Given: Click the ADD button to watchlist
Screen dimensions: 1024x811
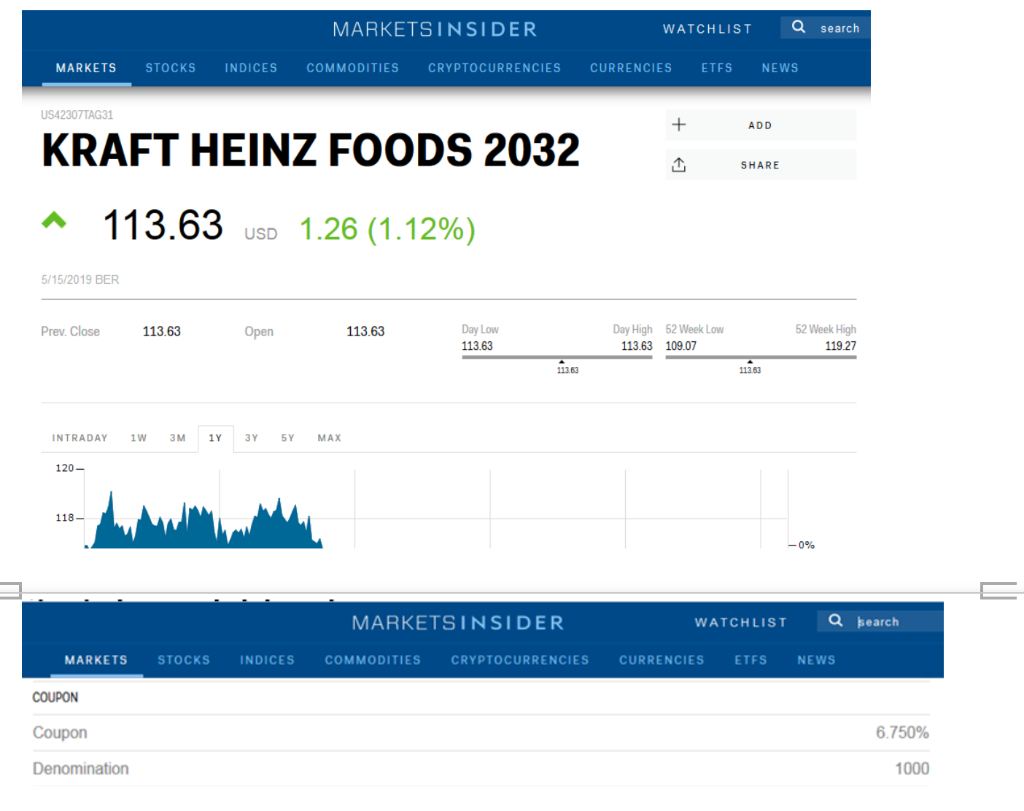Looking at the screenshot, I should pyautogui.click(x=760, y=124).
